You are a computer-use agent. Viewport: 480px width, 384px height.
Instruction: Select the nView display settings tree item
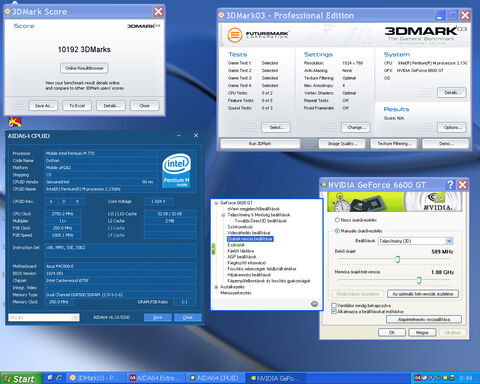coord(253,209)
